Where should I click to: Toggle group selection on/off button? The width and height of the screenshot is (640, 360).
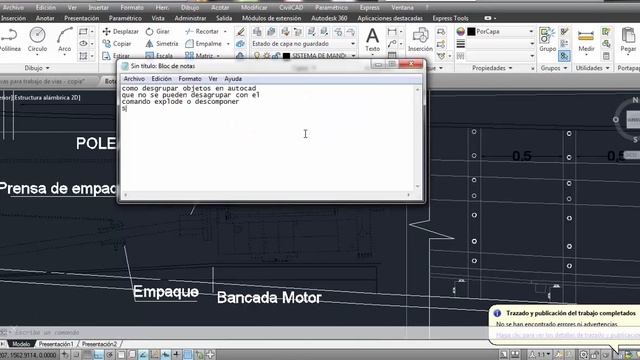(x=564, y=56)
